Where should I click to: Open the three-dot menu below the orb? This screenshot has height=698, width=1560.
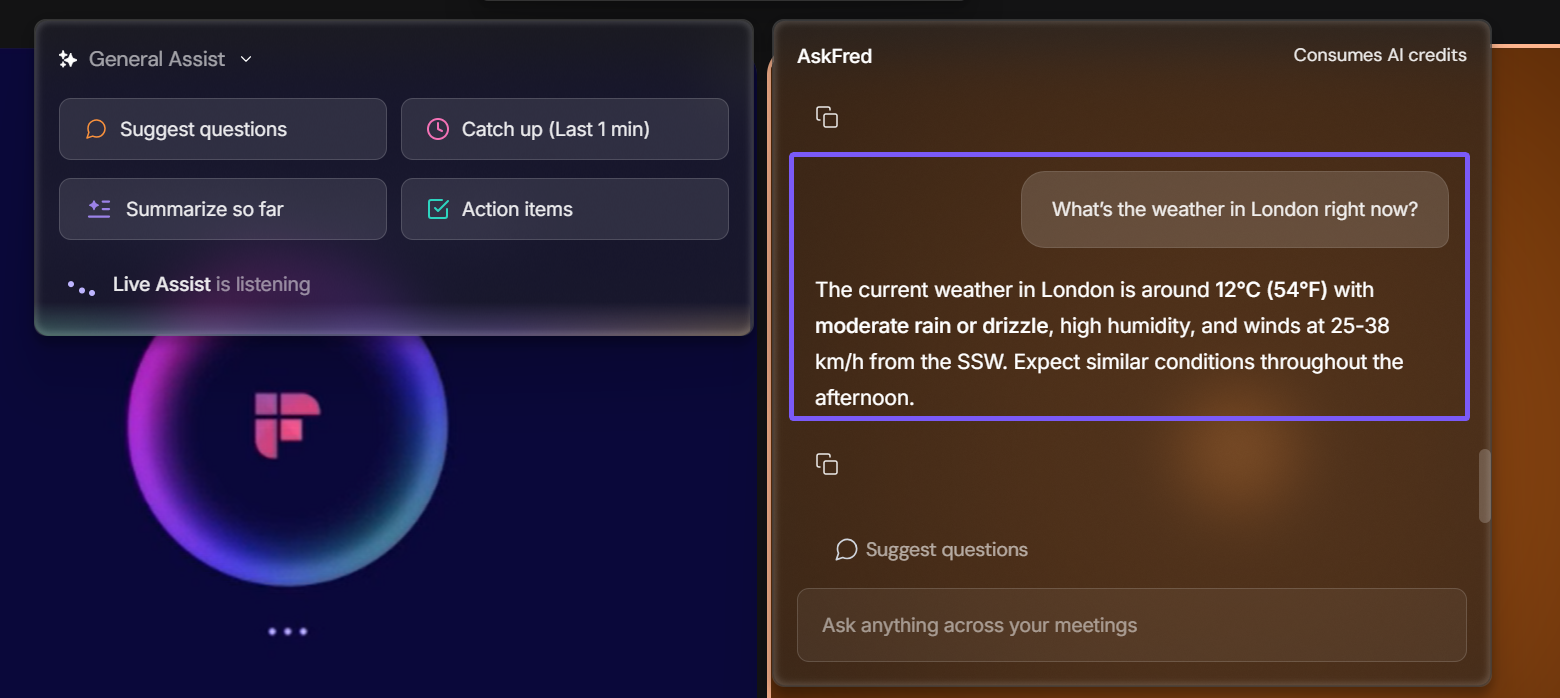coord(288,631)
